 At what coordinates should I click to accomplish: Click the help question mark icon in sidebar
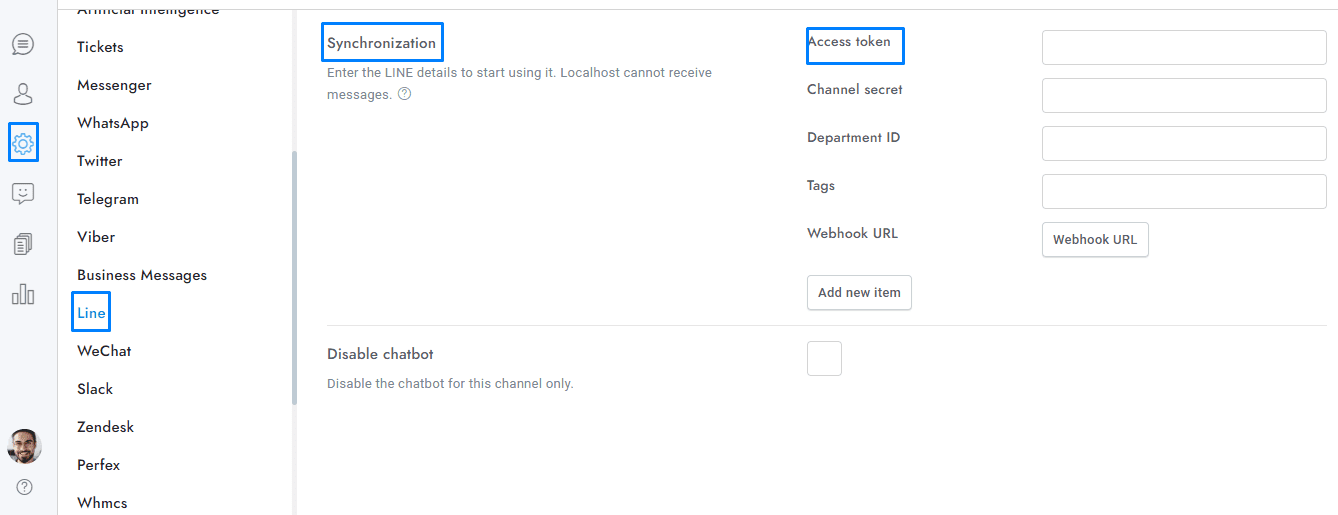[24, 487]
